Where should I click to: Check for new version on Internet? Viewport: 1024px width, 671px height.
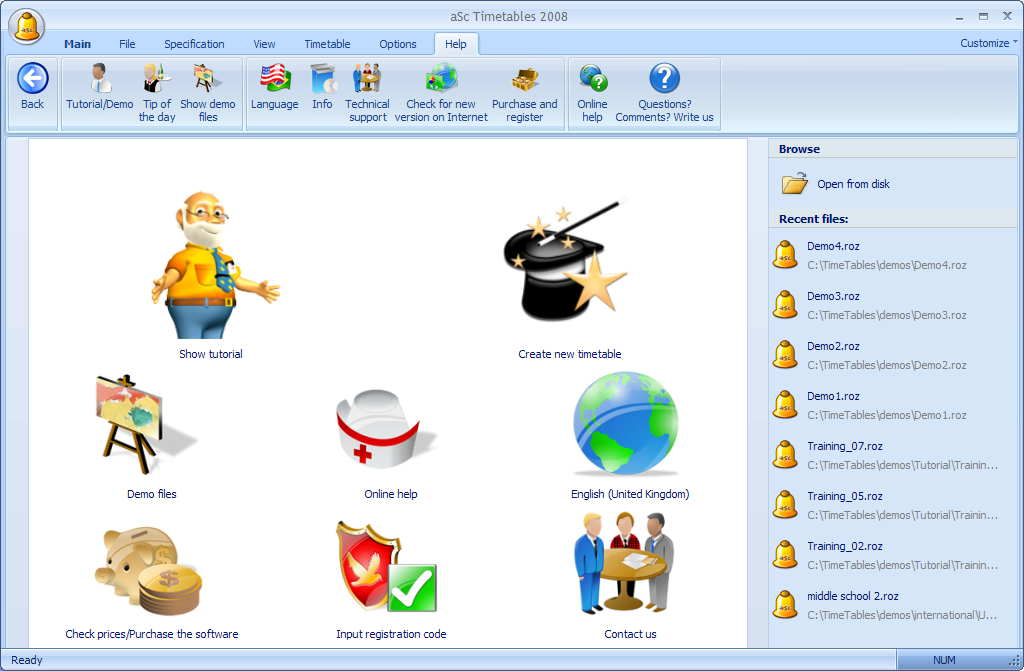point(441,80)
